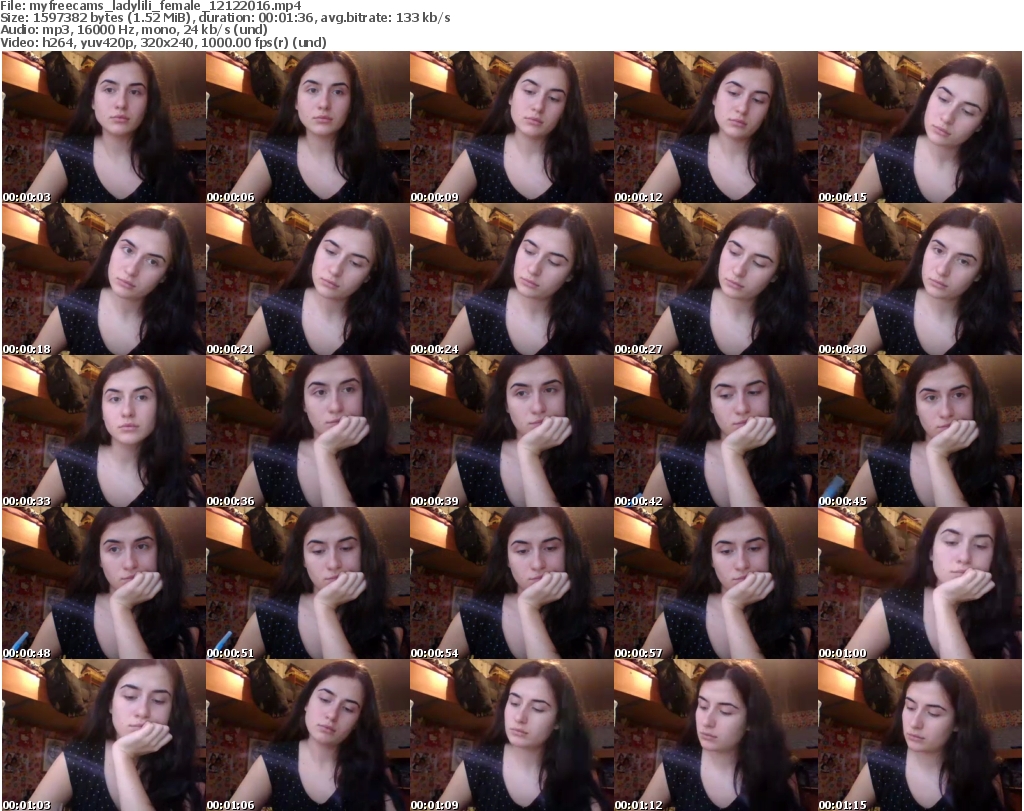Select the thumbnail frame timestamped 00:00:15
Image resolution: width=1024 pixels, height=811 pixels.
(920, 127)
